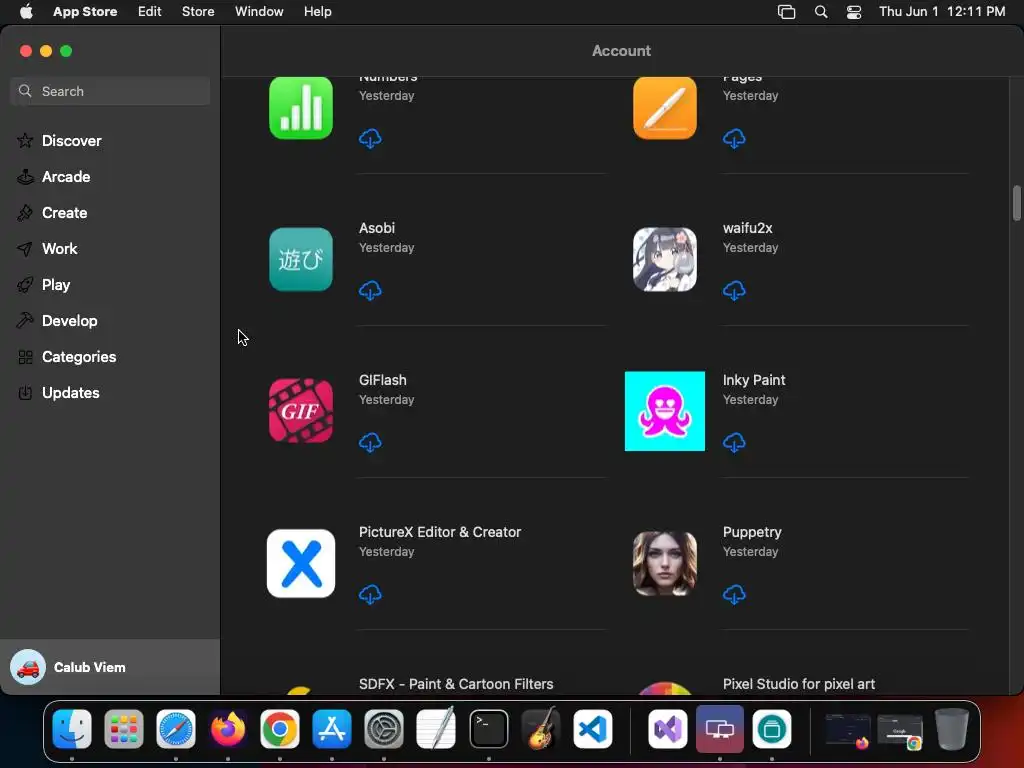This screenshot has height=768, width=1024.
Task: Click the Stage Manager menu bar icon
Action: click(786, 12)
